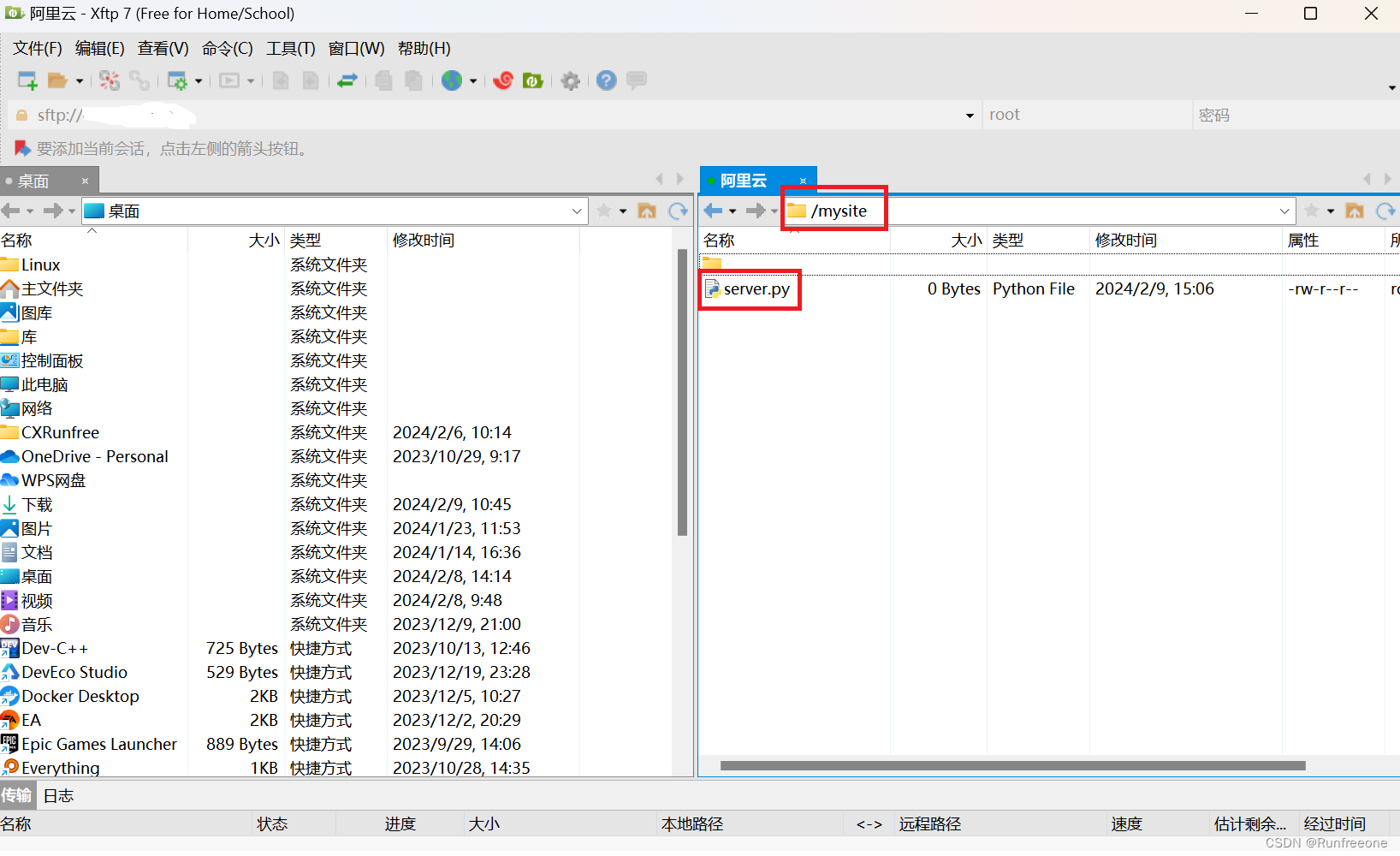Image resolution: width=1400 pixels, height=856 pixels.
Task: Open the 工具(T) menu
Action: click(x=291, y=48)
